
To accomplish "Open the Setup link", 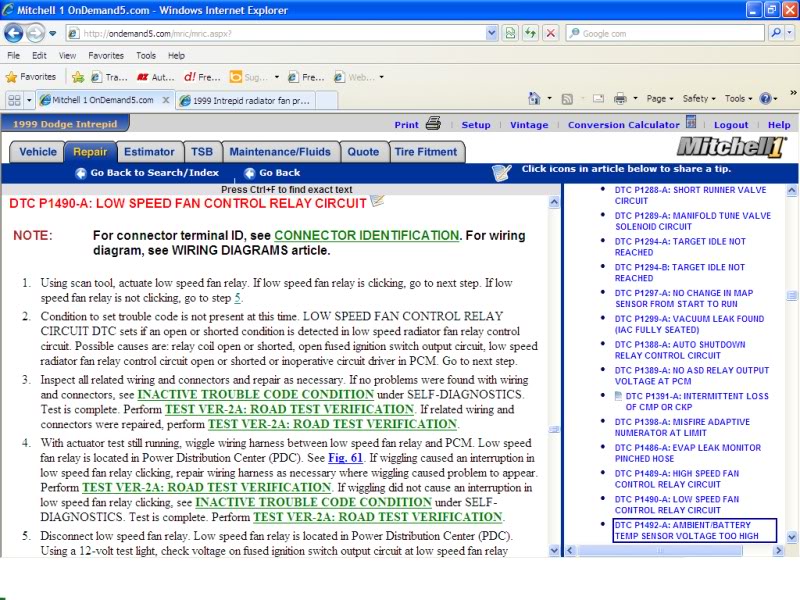I will pyautogui.click(x=476, y=124).
